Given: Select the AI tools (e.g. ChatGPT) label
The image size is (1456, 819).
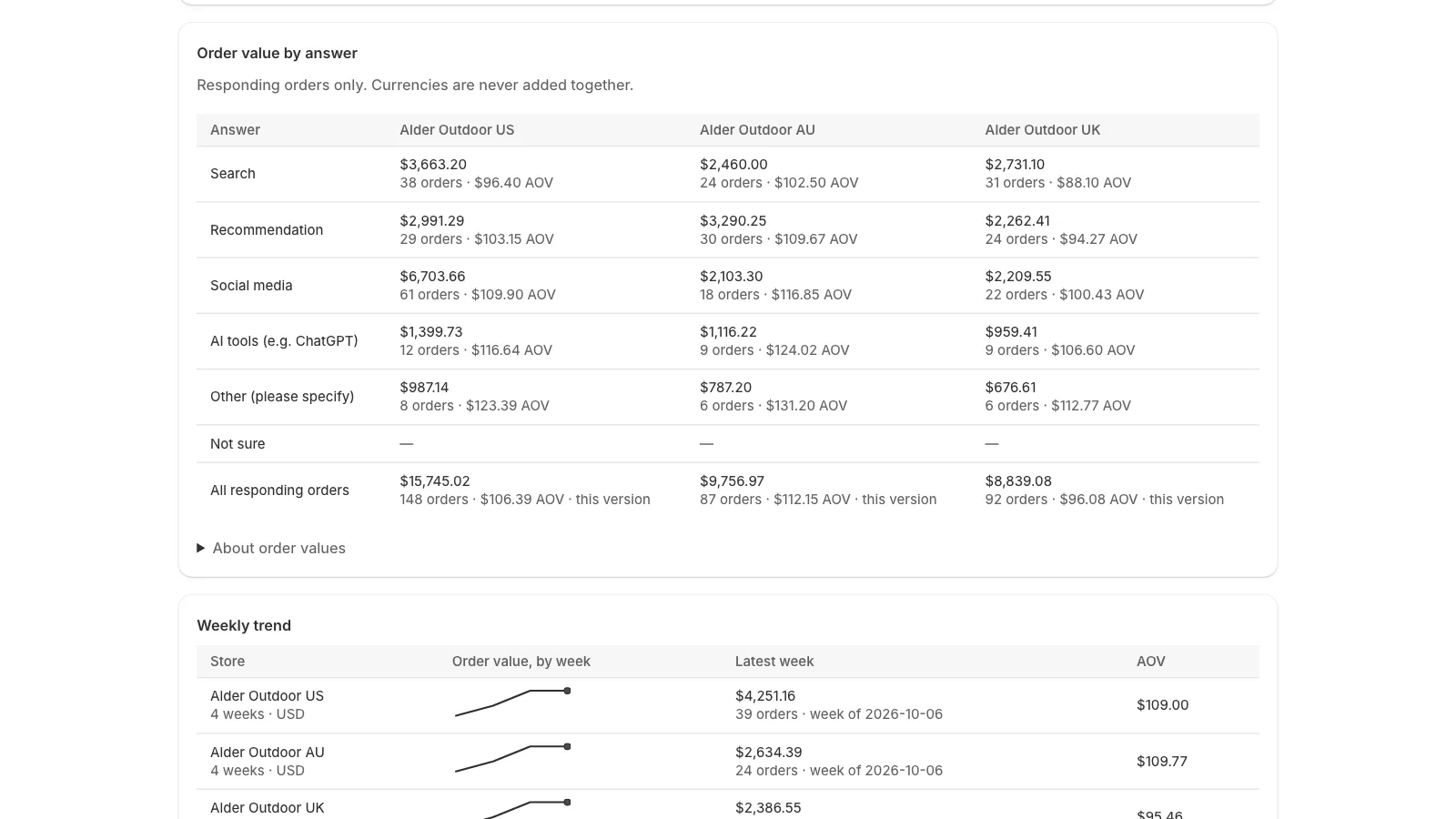Looking at the screenshot, I should [x=284, y=341].
